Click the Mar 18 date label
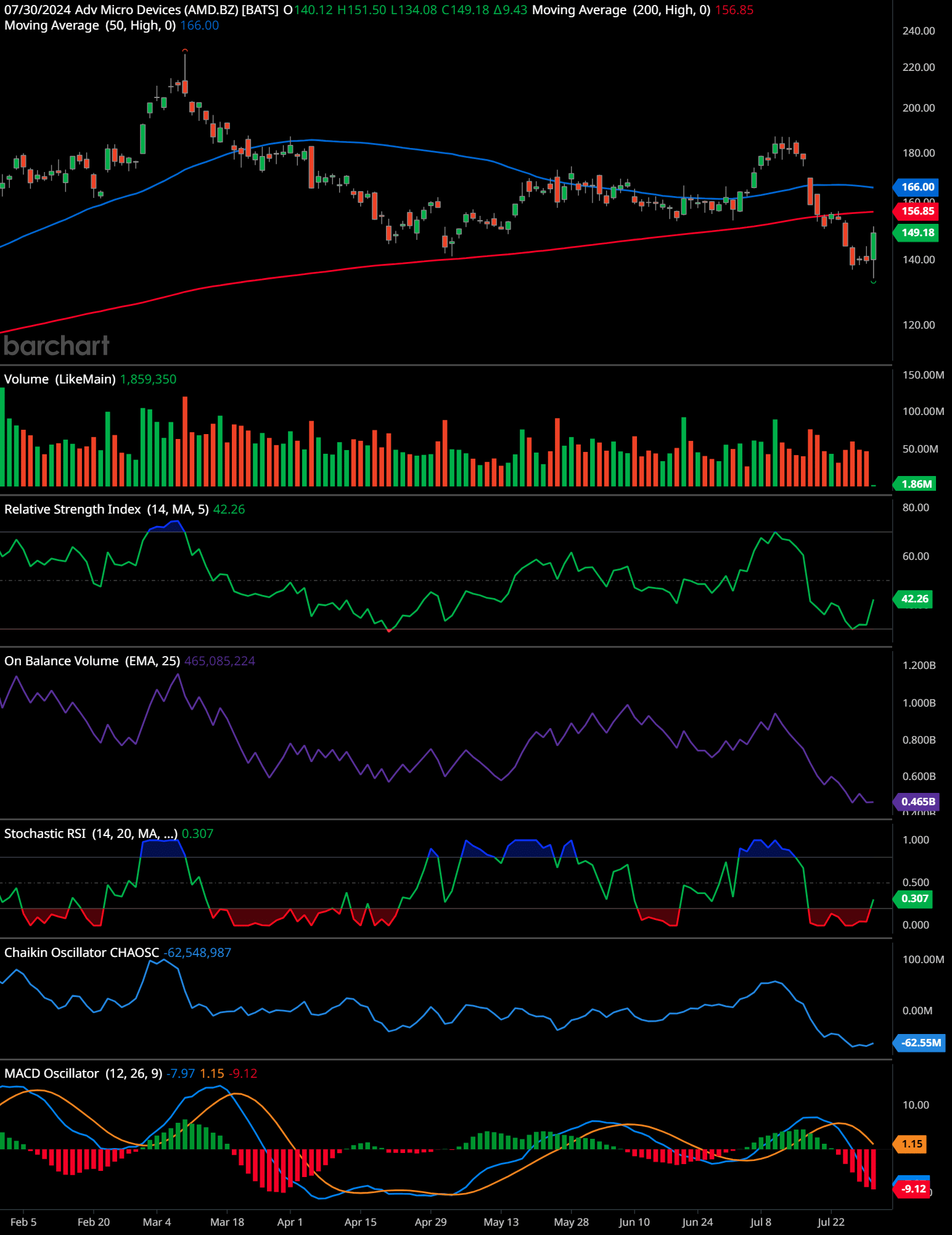Image resolution: width=952 pixels, height=1235 pixels. point(227,1222)
